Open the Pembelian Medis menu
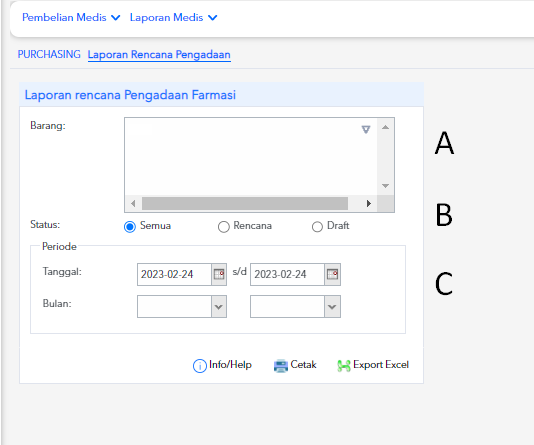The height and width of the screenshot is (445, 534). 71,17
